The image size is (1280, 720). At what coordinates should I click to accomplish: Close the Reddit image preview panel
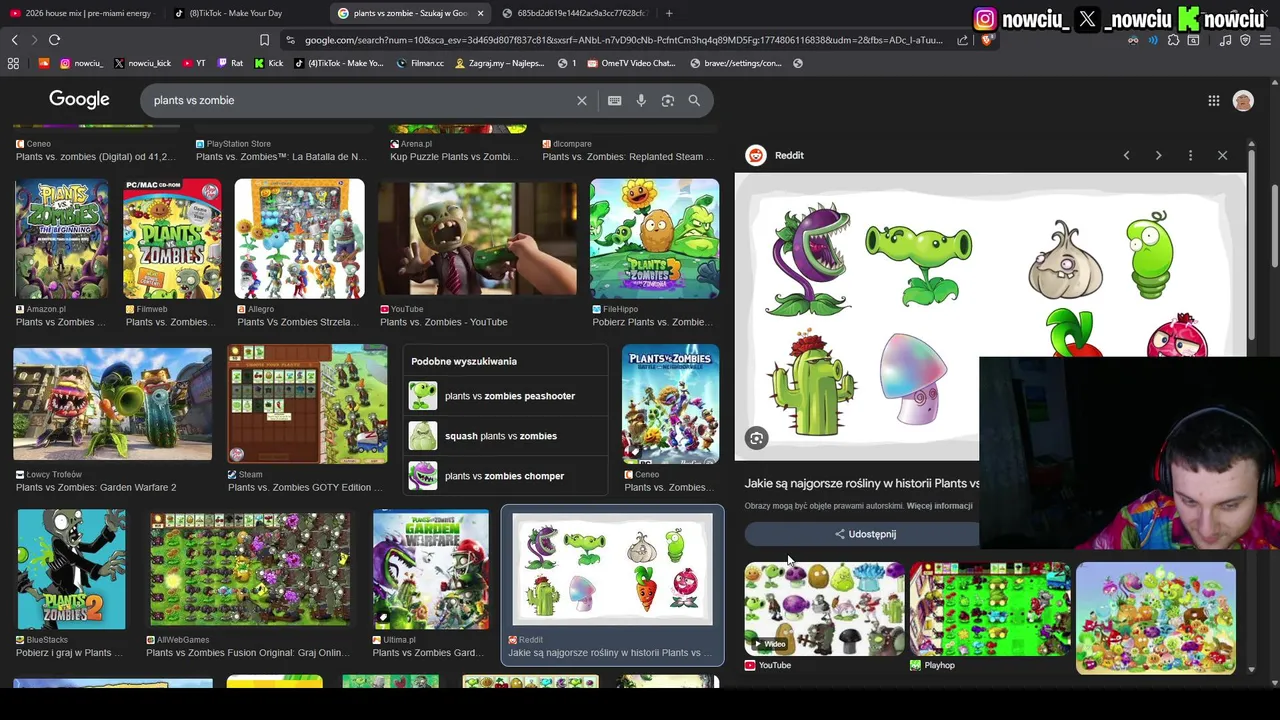click(x=1222, y=155)
